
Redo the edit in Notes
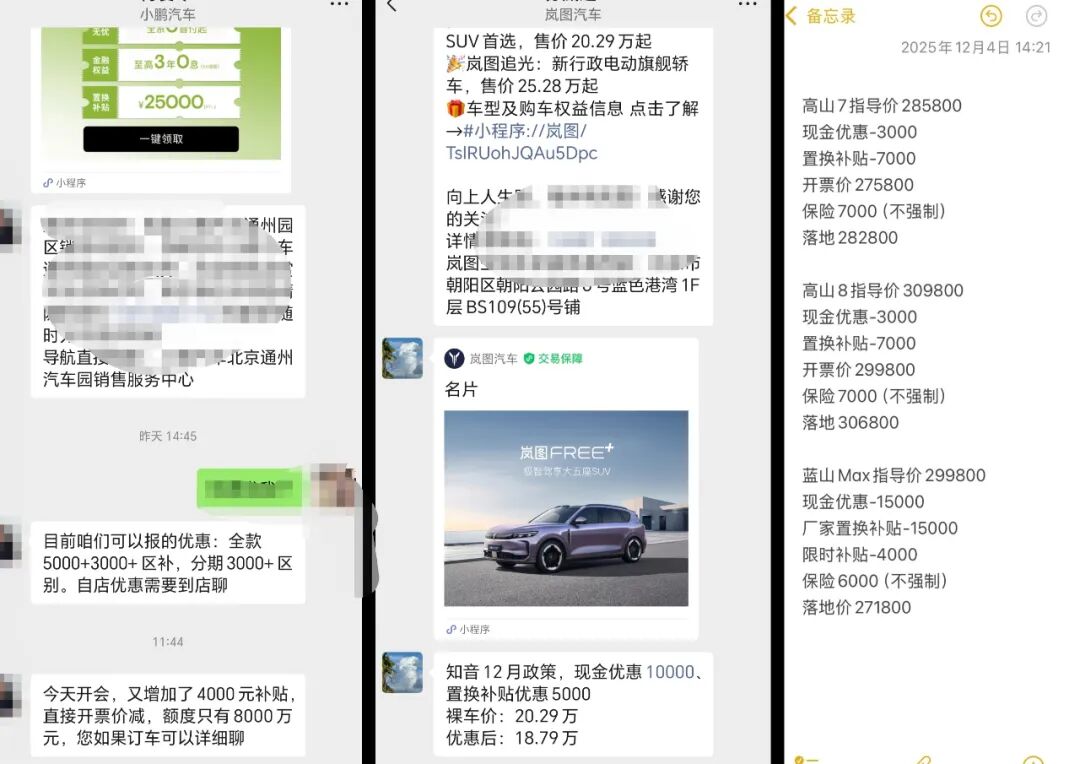(x=1036, y=16)
